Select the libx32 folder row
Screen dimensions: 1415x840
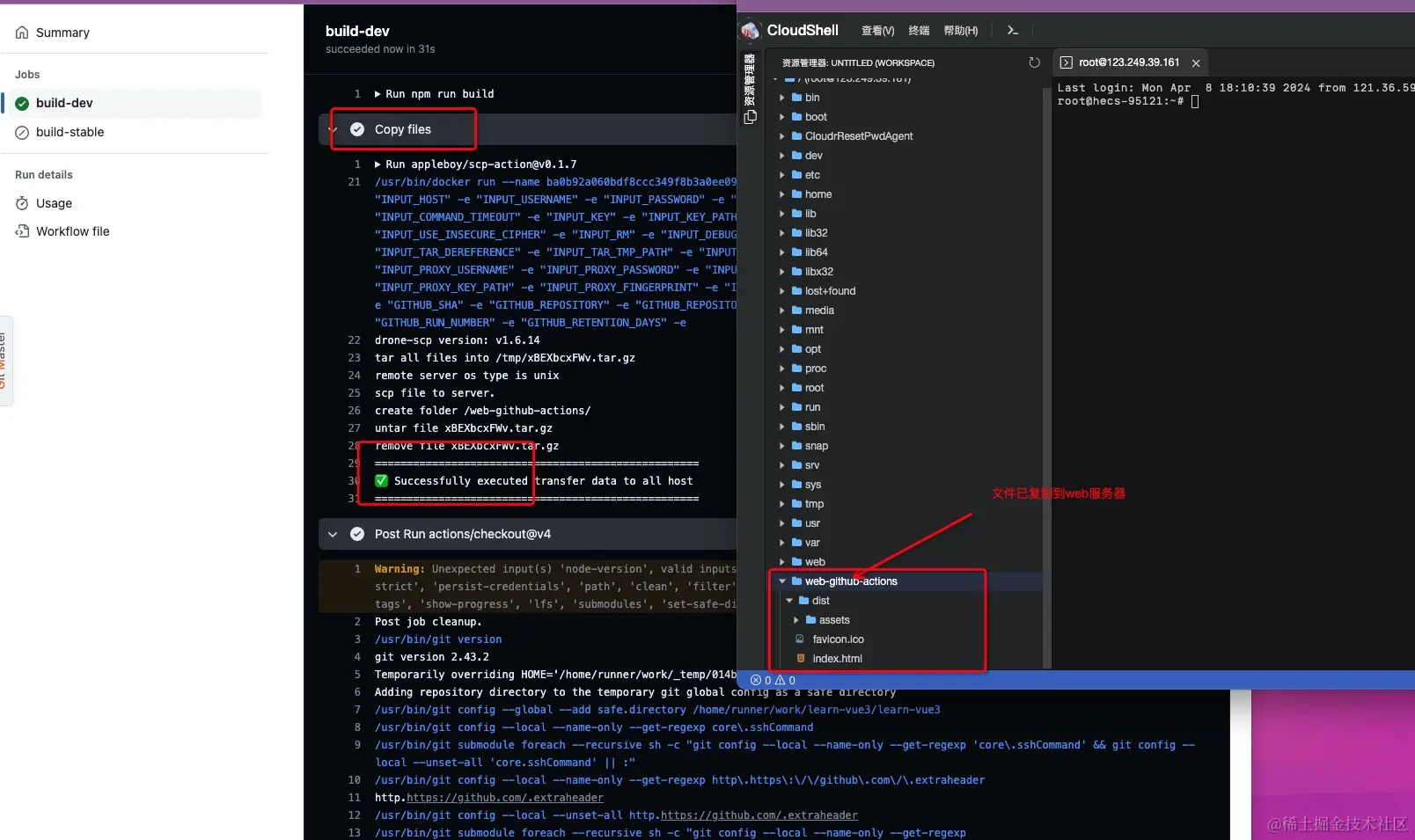(x=906, y=272)
